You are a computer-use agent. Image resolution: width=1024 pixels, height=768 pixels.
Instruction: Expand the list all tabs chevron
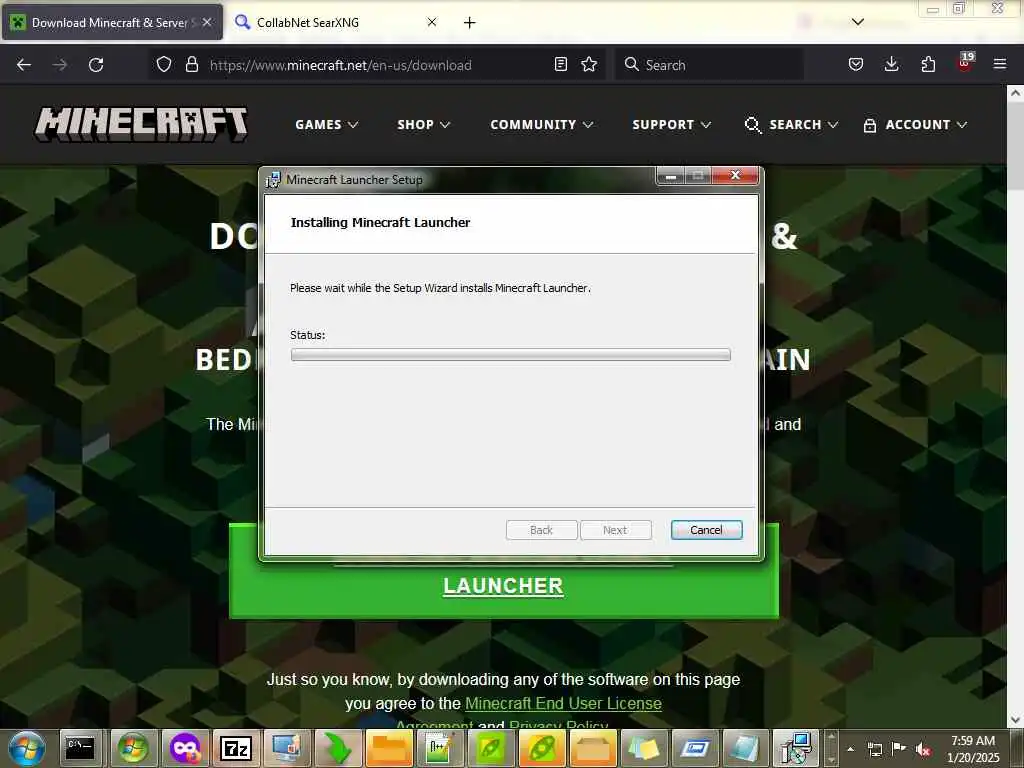click(x=857, y=22)
